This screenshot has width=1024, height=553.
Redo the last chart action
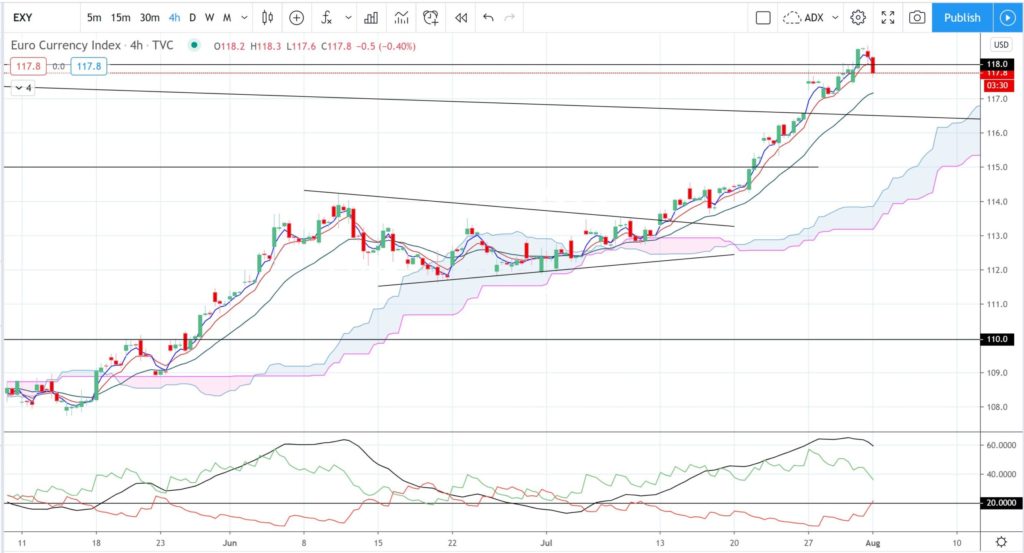pyautogui.click(x=509, y=18)
